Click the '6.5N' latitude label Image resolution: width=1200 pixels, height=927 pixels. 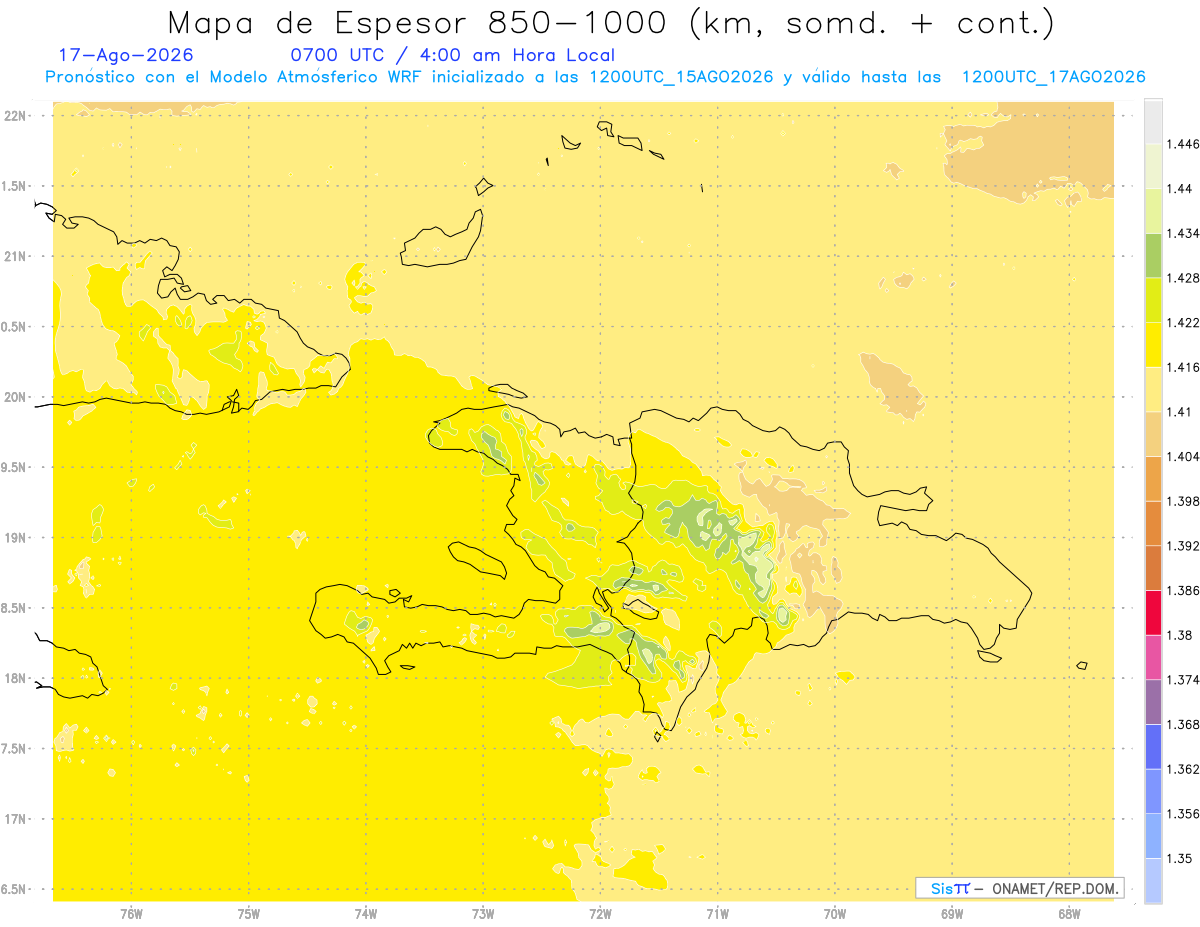pos(15,889)
